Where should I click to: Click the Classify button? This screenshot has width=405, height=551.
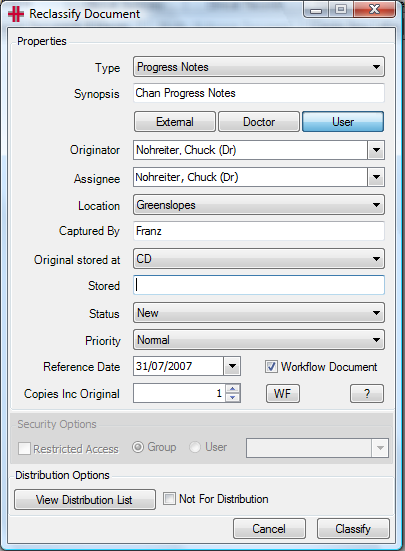[x=353, y=529]
